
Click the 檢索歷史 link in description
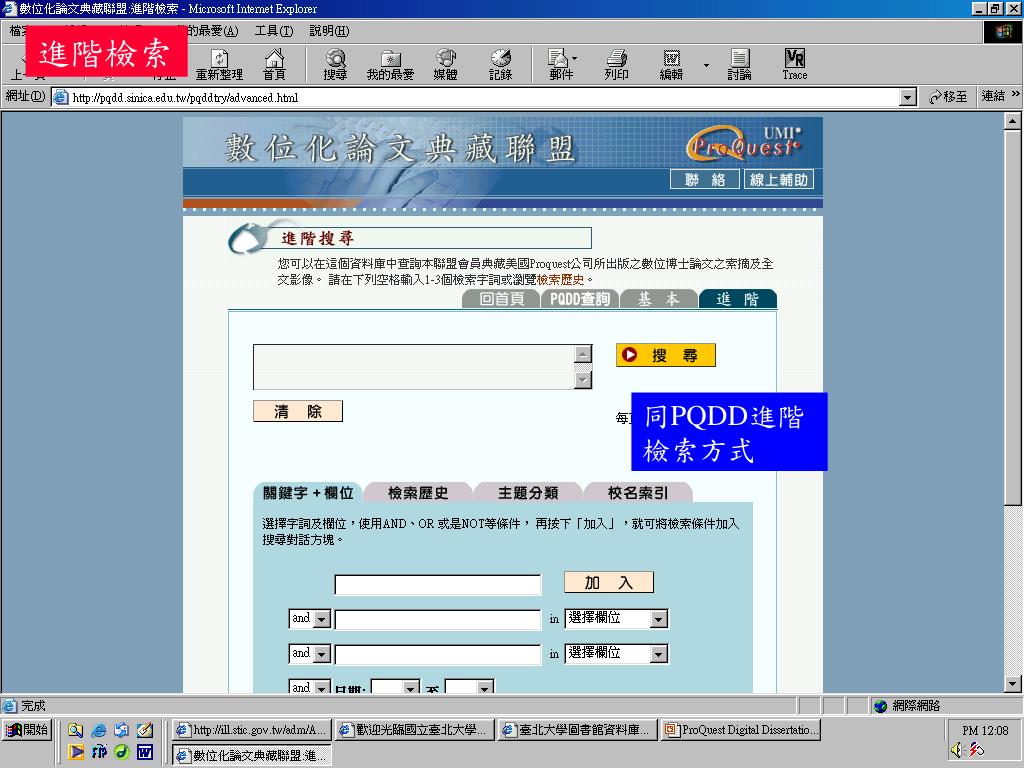[560, 280]
